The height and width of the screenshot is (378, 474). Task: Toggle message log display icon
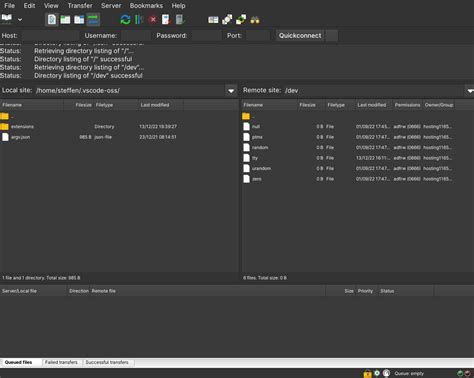(52, 20)
